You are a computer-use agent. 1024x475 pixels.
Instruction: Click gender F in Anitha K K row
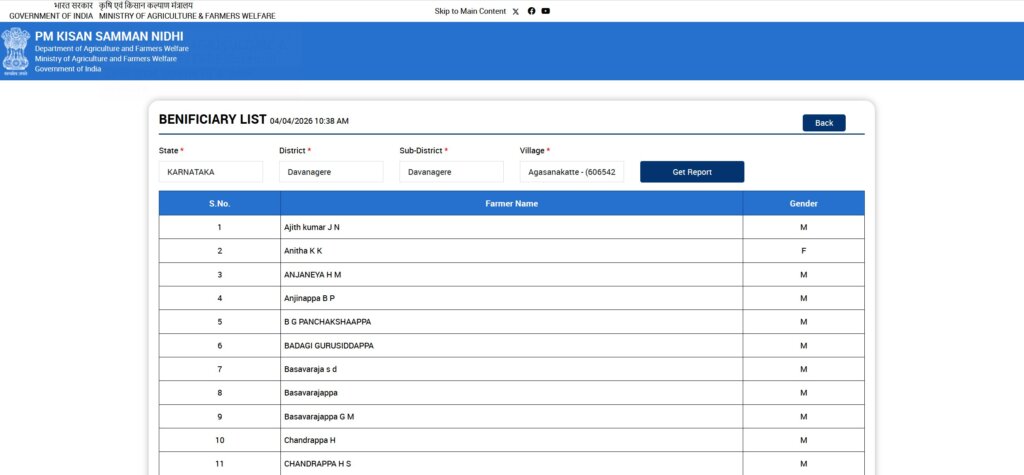803,251
